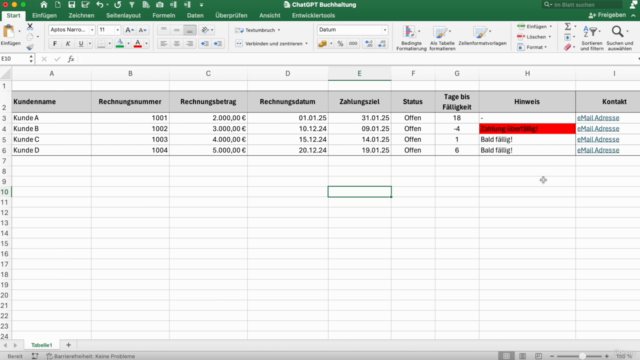Image resolution: width=640 pixels, height=360 pixels.
Task: Expand the borders dropdown arrow
Action: (109, 44)
